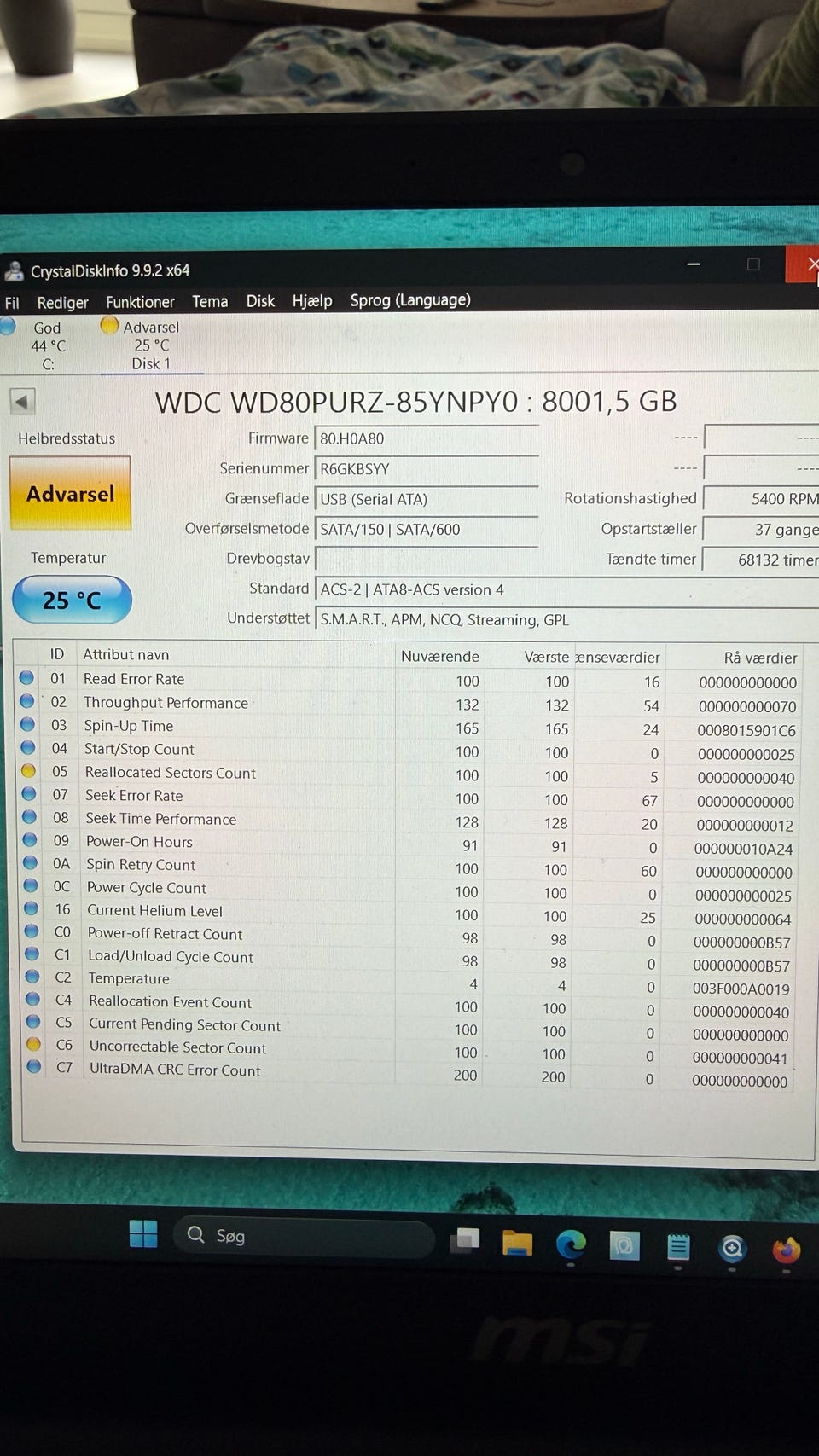Click the Overførselsmetode field SATA/150 | SATA/600
This screenshot has height=1456, width=819.
pos(427,529)
